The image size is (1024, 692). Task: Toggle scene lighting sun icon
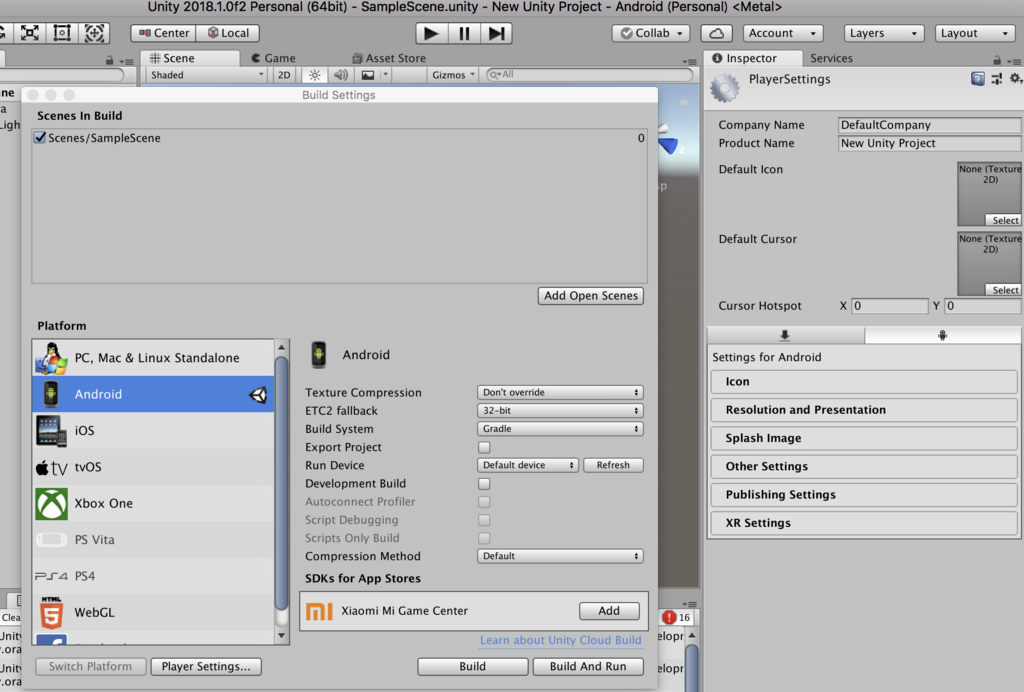click(315, 75)
